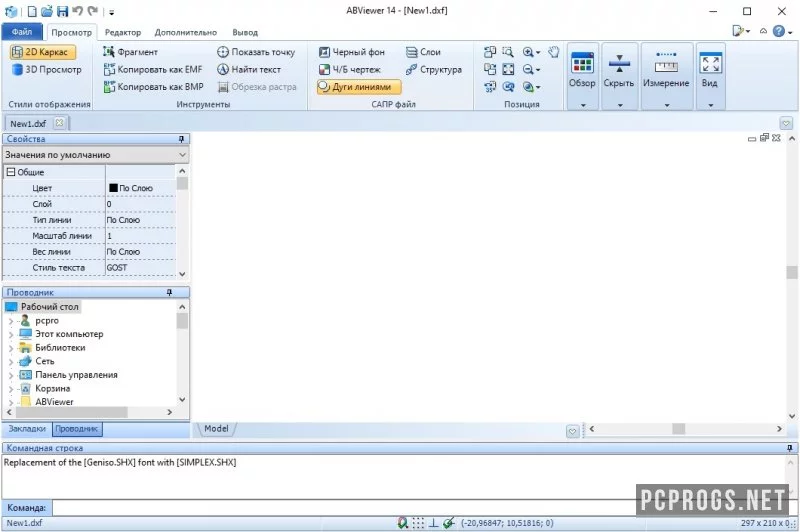
Task: Click the previous zoom view icon
Action: point(508,87)
